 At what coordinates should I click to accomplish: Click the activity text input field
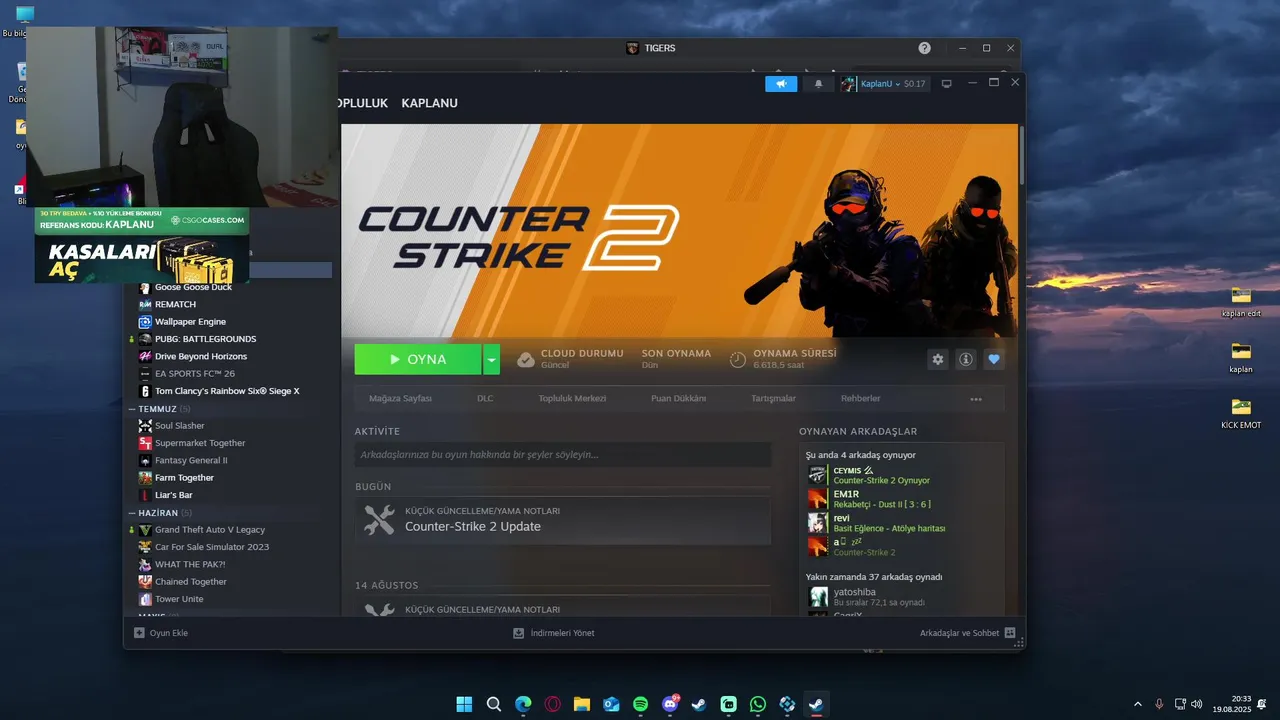tap(563, 455)
